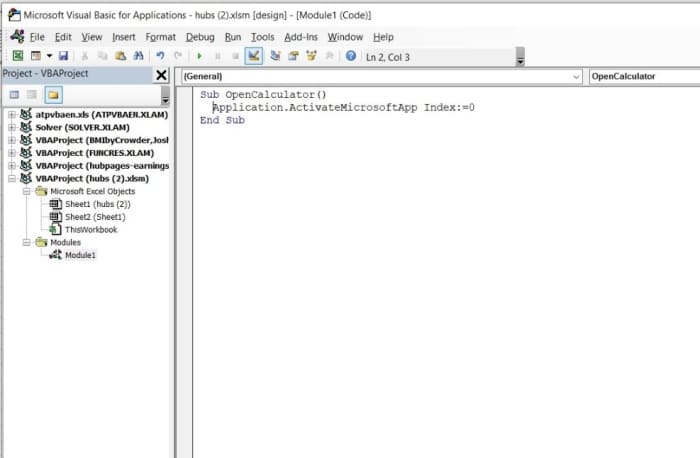
Task: Open the Properties Window toolbar icon
Action: pos(293,56)
